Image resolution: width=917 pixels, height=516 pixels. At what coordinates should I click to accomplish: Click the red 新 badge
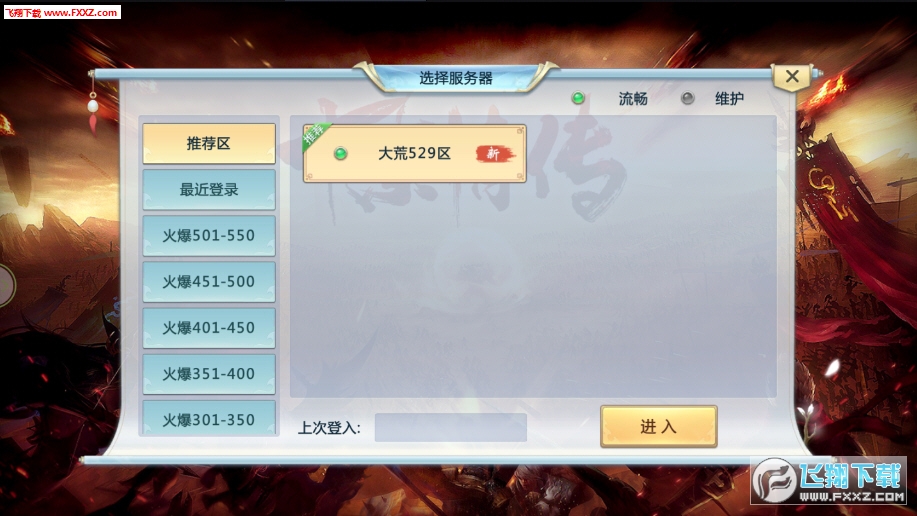pyautogui.click(x=495, y=154)
